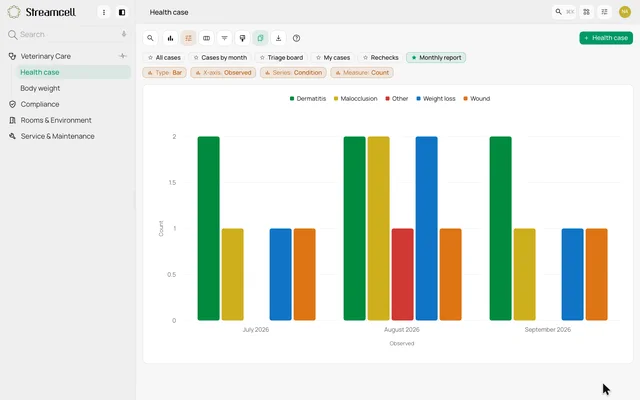Open the Measure: Count dropdown
640x400 pixels.
pos(362,73)
